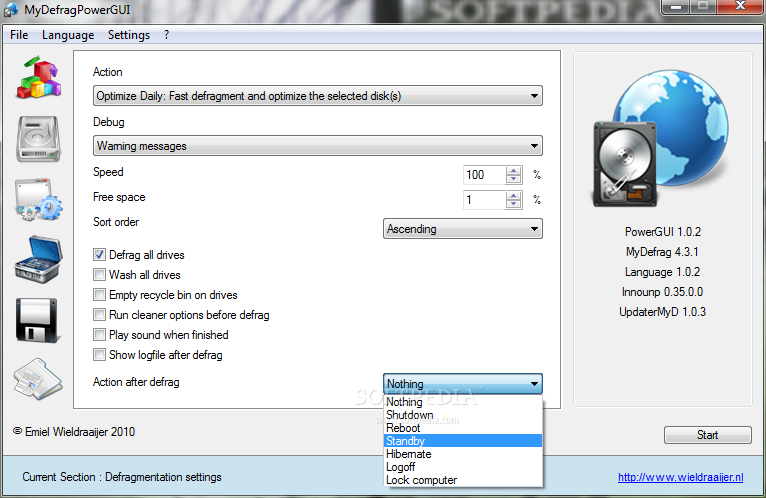Click the MyDefrag 4.3.1 version text
The image size is (766, 498).
tap(662, 252)
